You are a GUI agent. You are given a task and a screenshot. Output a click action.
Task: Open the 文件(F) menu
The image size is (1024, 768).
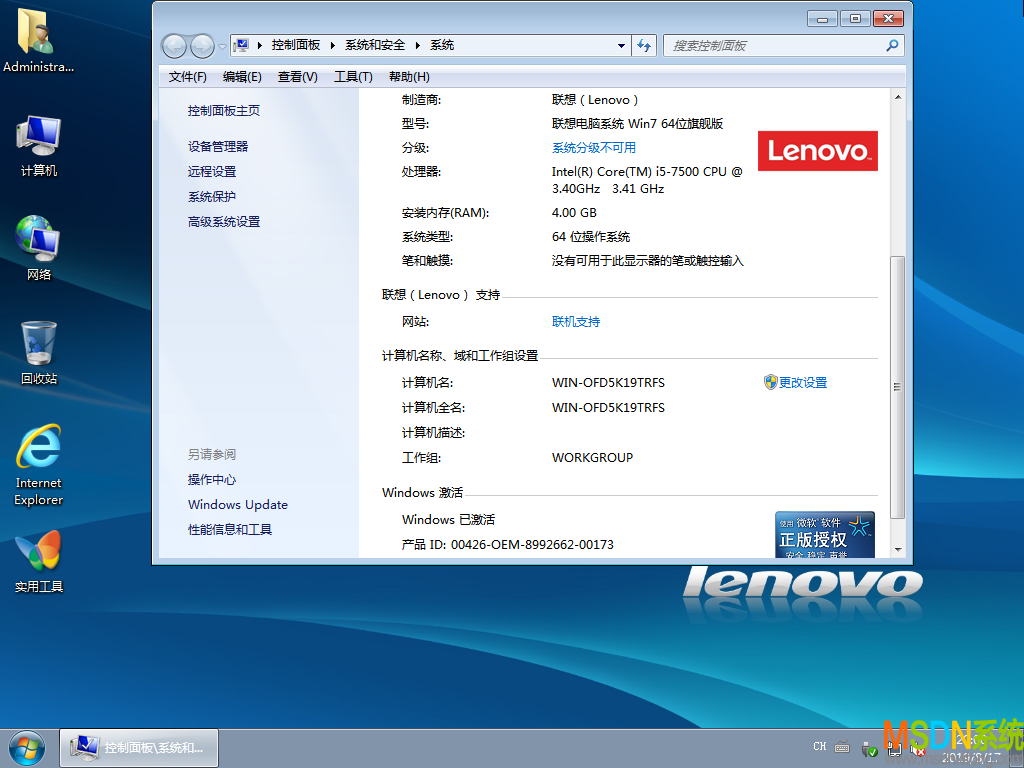coord(187,77)
